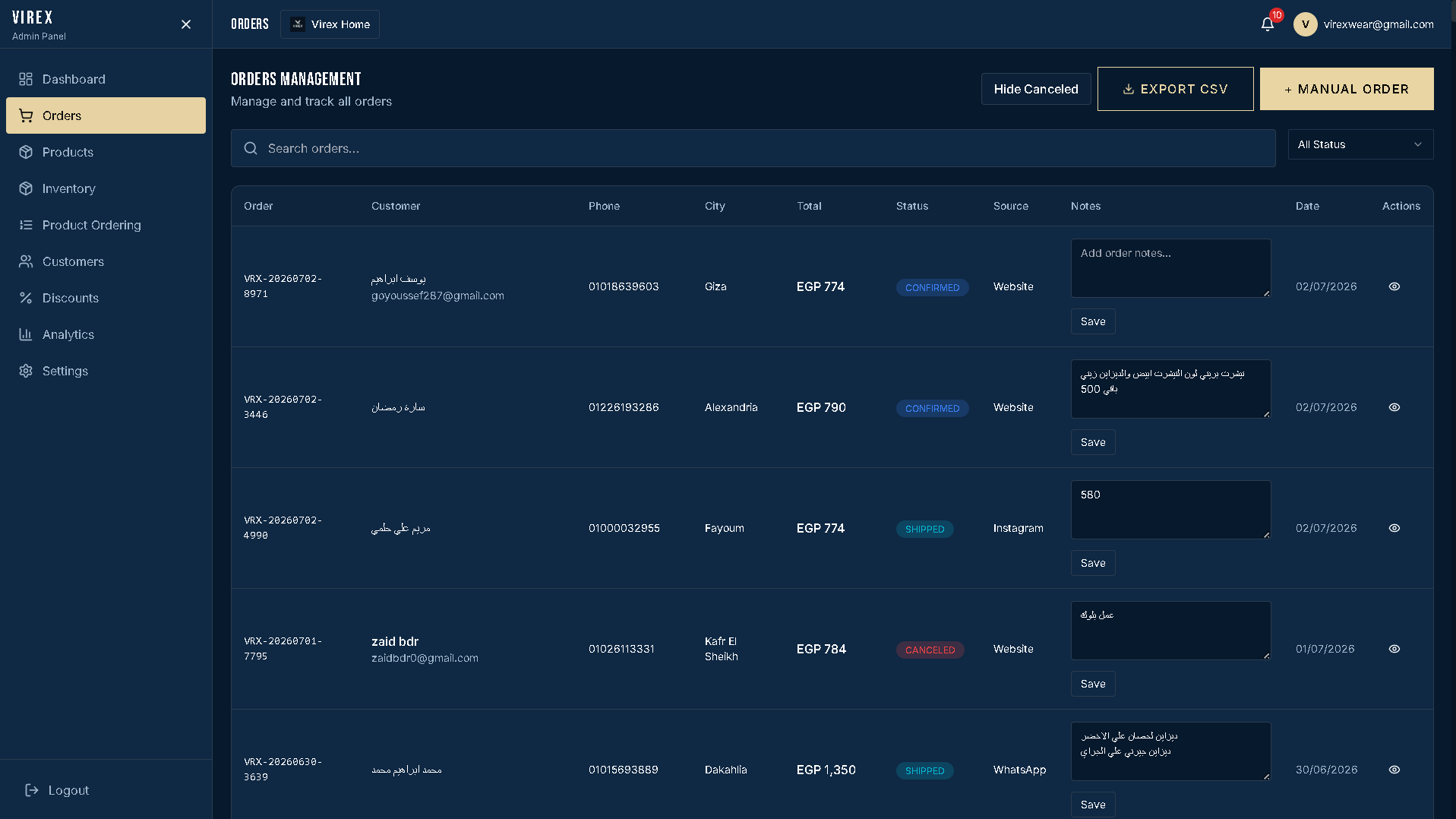1456x819 pixels.
Task: Save notes for order VRX-20260630-3639
Action: pos(1093,805)
